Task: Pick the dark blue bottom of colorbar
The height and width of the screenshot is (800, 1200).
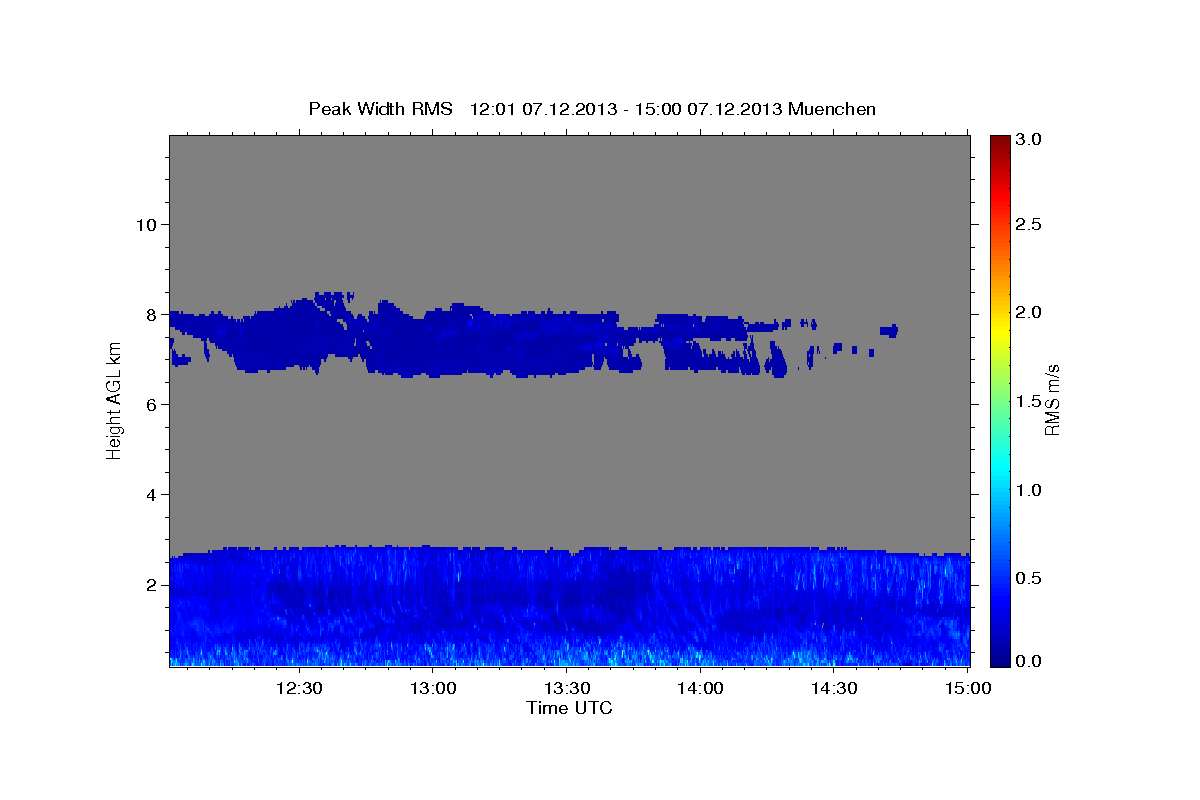Action: click(x=1000, y=660)
